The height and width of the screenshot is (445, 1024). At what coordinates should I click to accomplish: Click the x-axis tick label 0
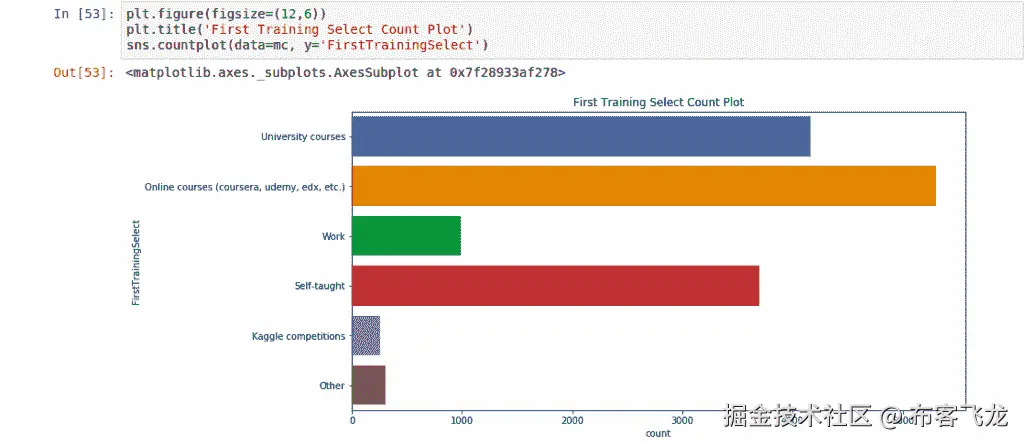[353, 421]
